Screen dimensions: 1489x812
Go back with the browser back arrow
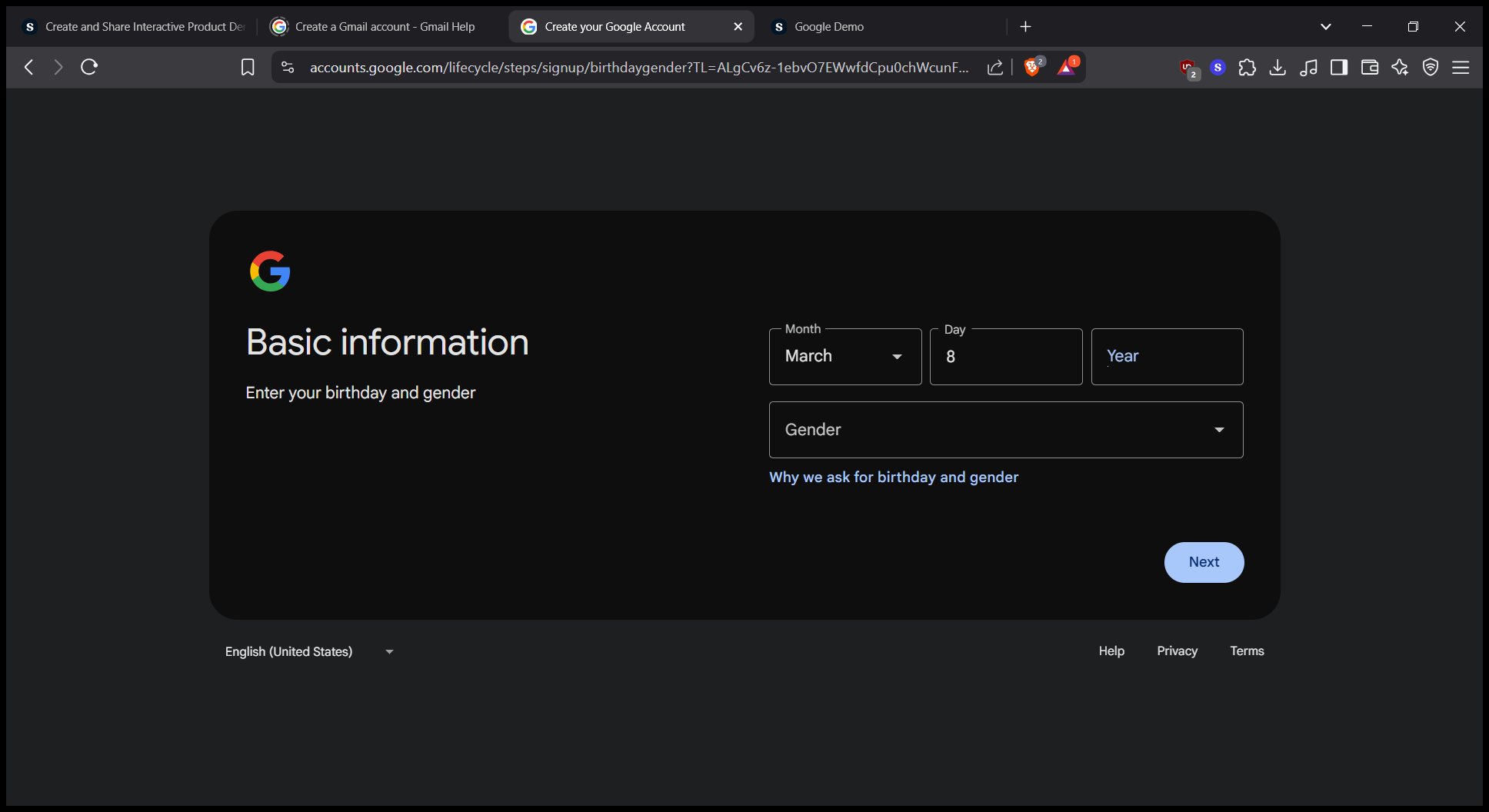pos(29,67)
